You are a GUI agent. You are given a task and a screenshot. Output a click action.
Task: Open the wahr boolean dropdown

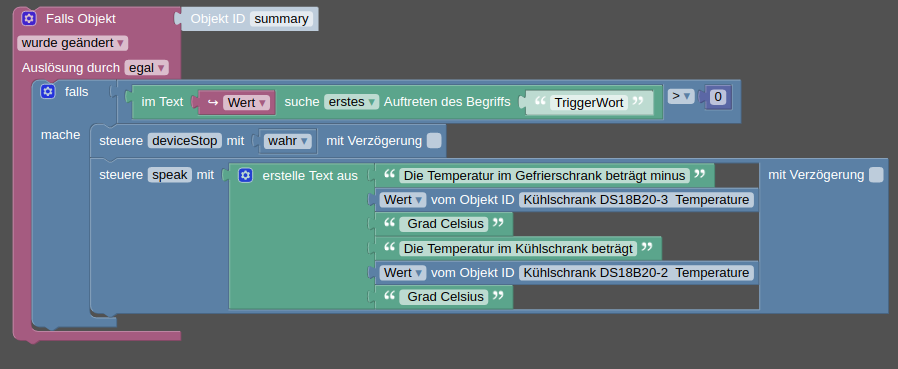click(288, 141)
